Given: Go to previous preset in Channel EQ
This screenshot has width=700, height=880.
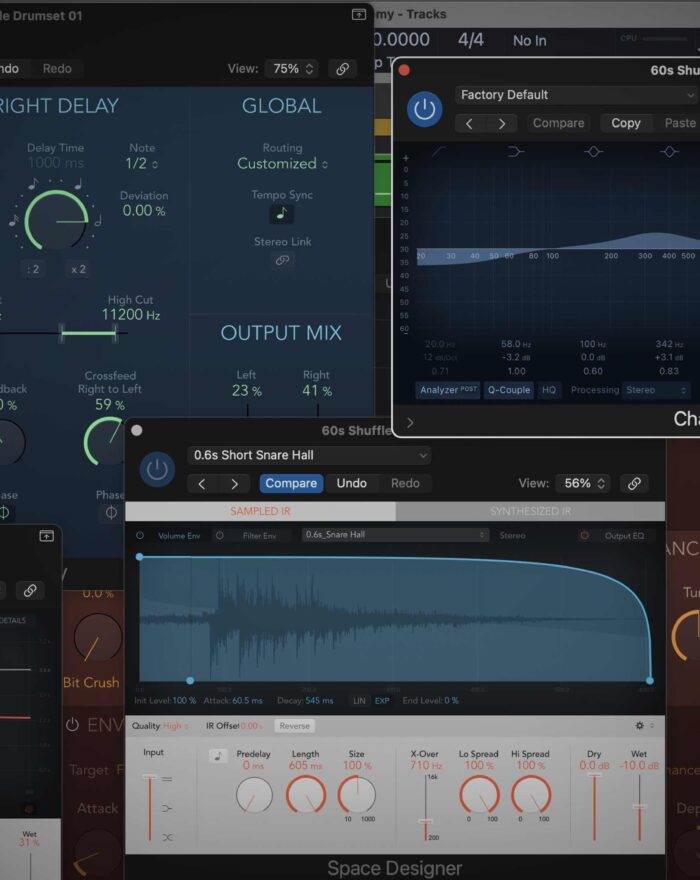Looking at the screenshot, I should 469,123.
